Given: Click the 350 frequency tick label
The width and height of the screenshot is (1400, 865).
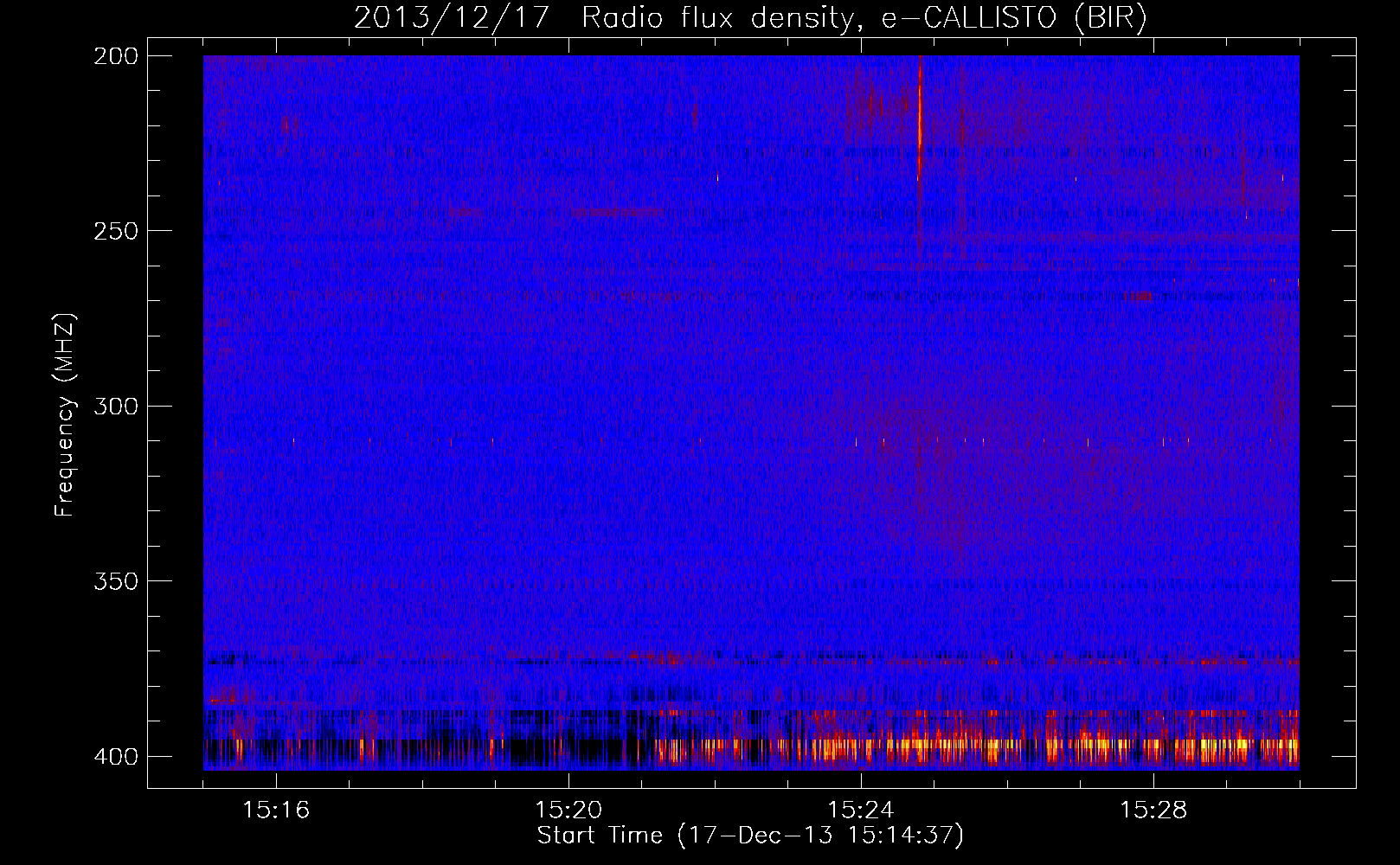Looking at the screenshot, I should [x=115, y=581].
